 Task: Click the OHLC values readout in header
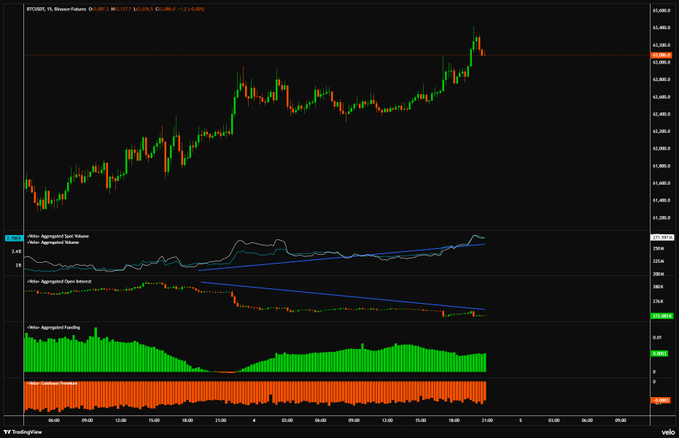coord(147,9)
